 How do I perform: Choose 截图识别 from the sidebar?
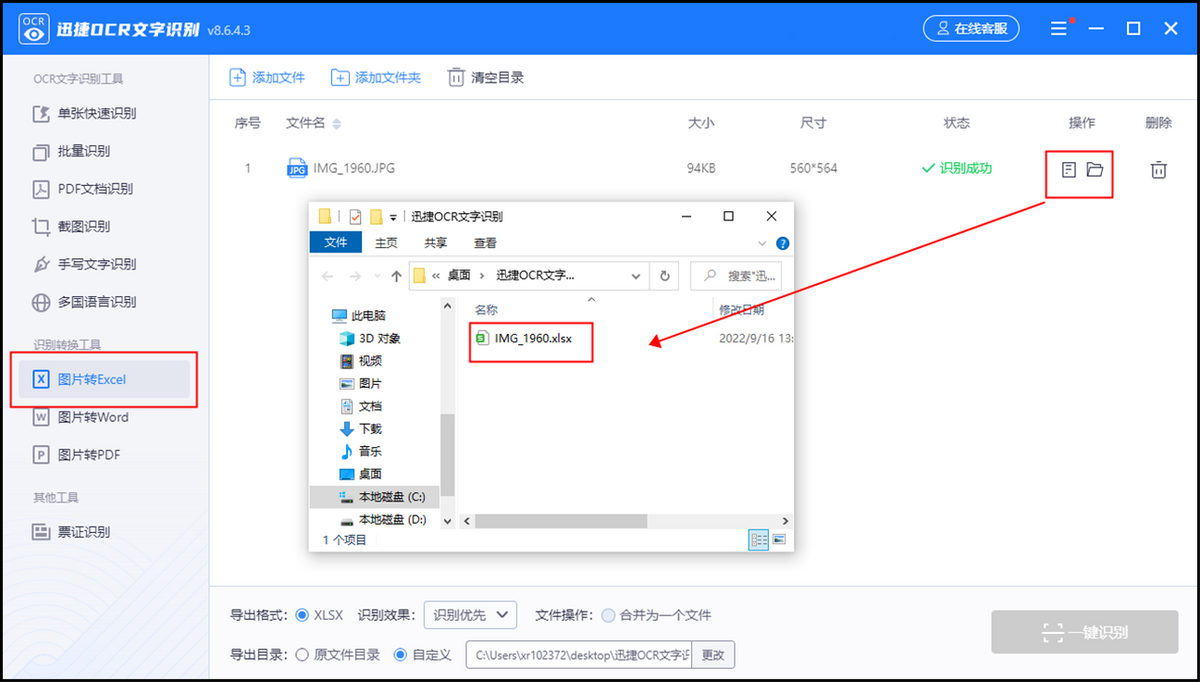point(72,227)
